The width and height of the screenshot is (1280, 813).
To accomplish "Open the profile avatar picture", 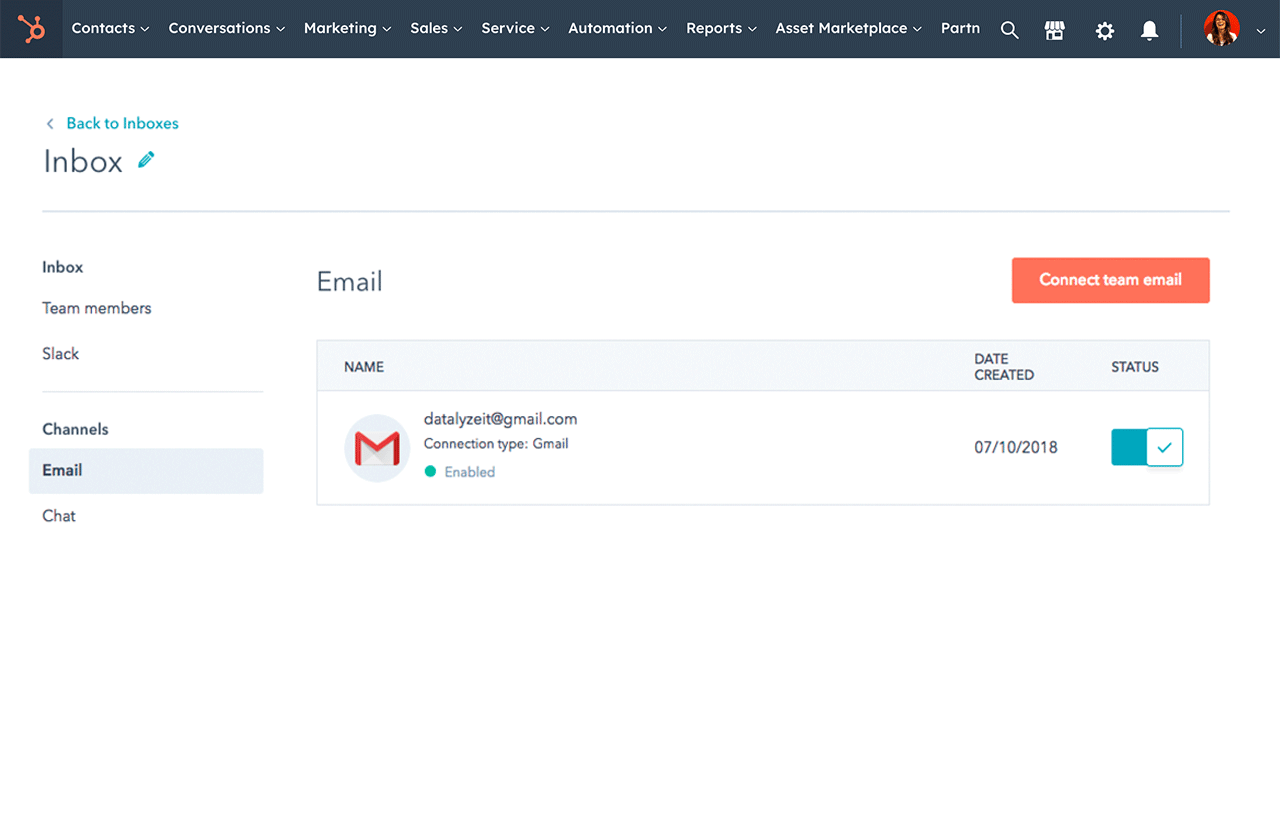I will pyautogui.click(x=1221, y=28).
